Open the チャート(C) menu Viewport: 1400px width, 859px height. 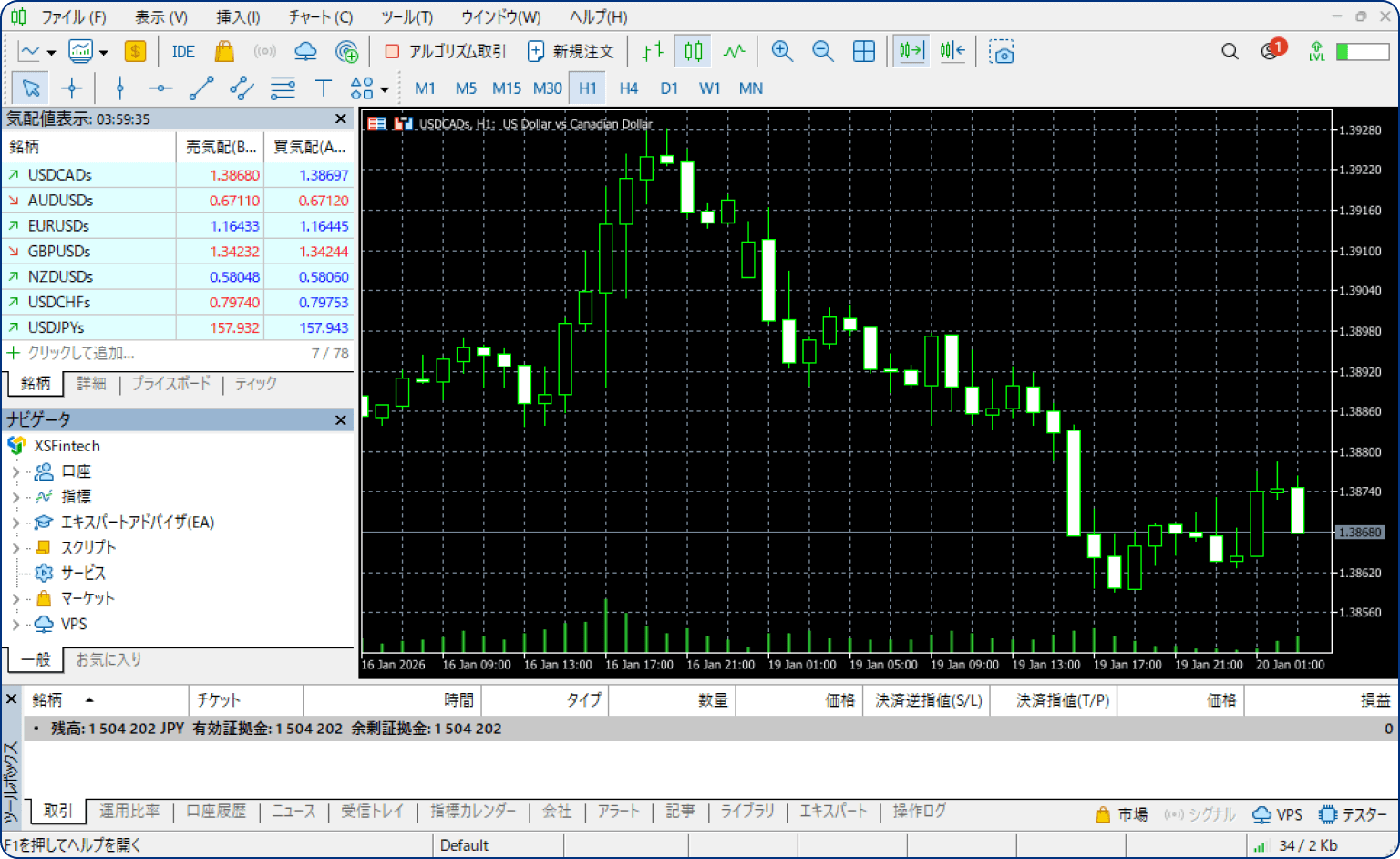(x=320, y=16)
